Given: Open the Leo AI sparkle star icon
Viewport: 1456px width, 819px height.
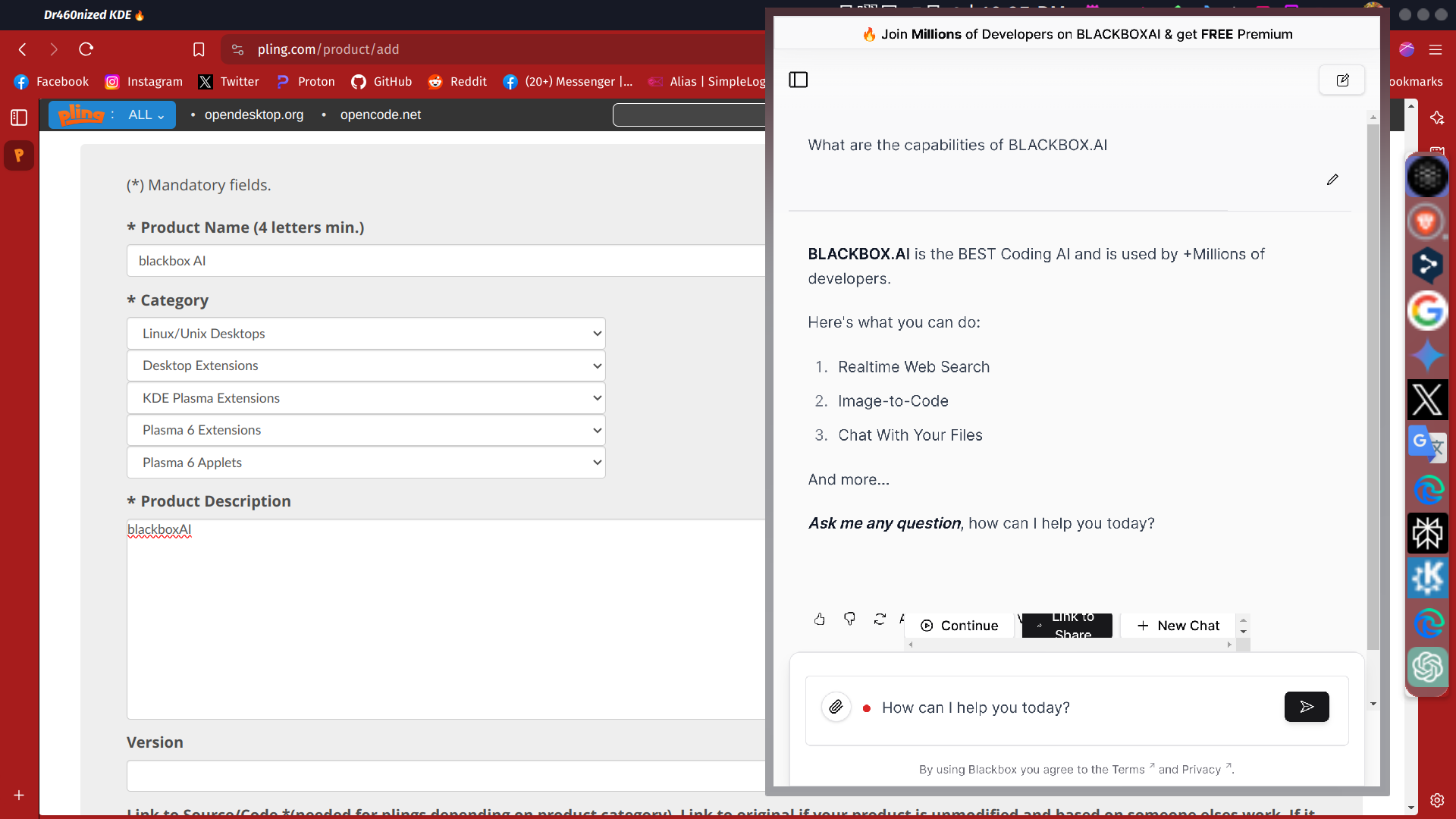Looking at the screenshot, I should click(1437, 118).
